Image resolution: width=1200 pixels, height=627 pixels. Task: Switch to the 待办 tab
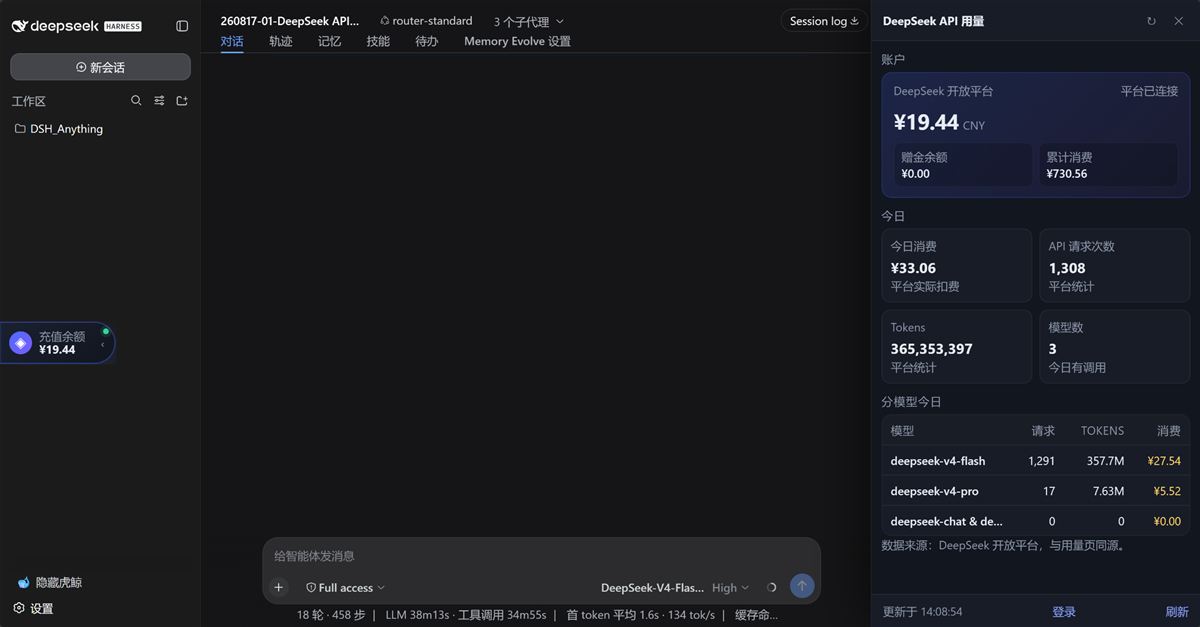point(427,41)
